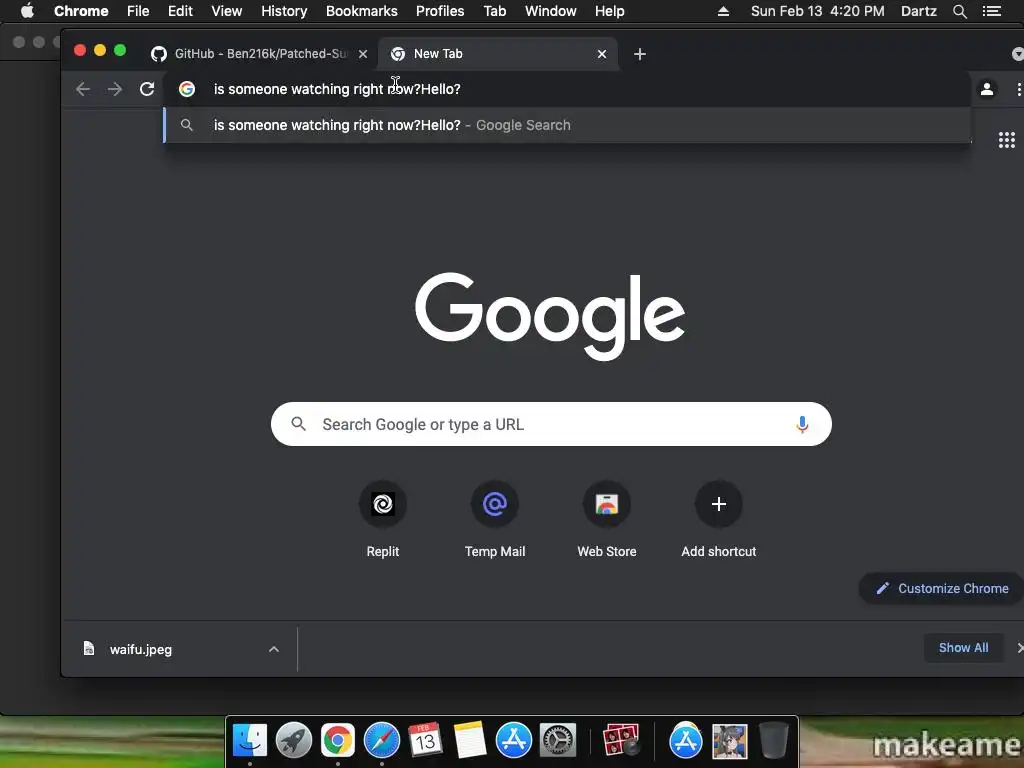1024x768 pixels.
Task: Open the Help menu
Action: tap(609, 11)
